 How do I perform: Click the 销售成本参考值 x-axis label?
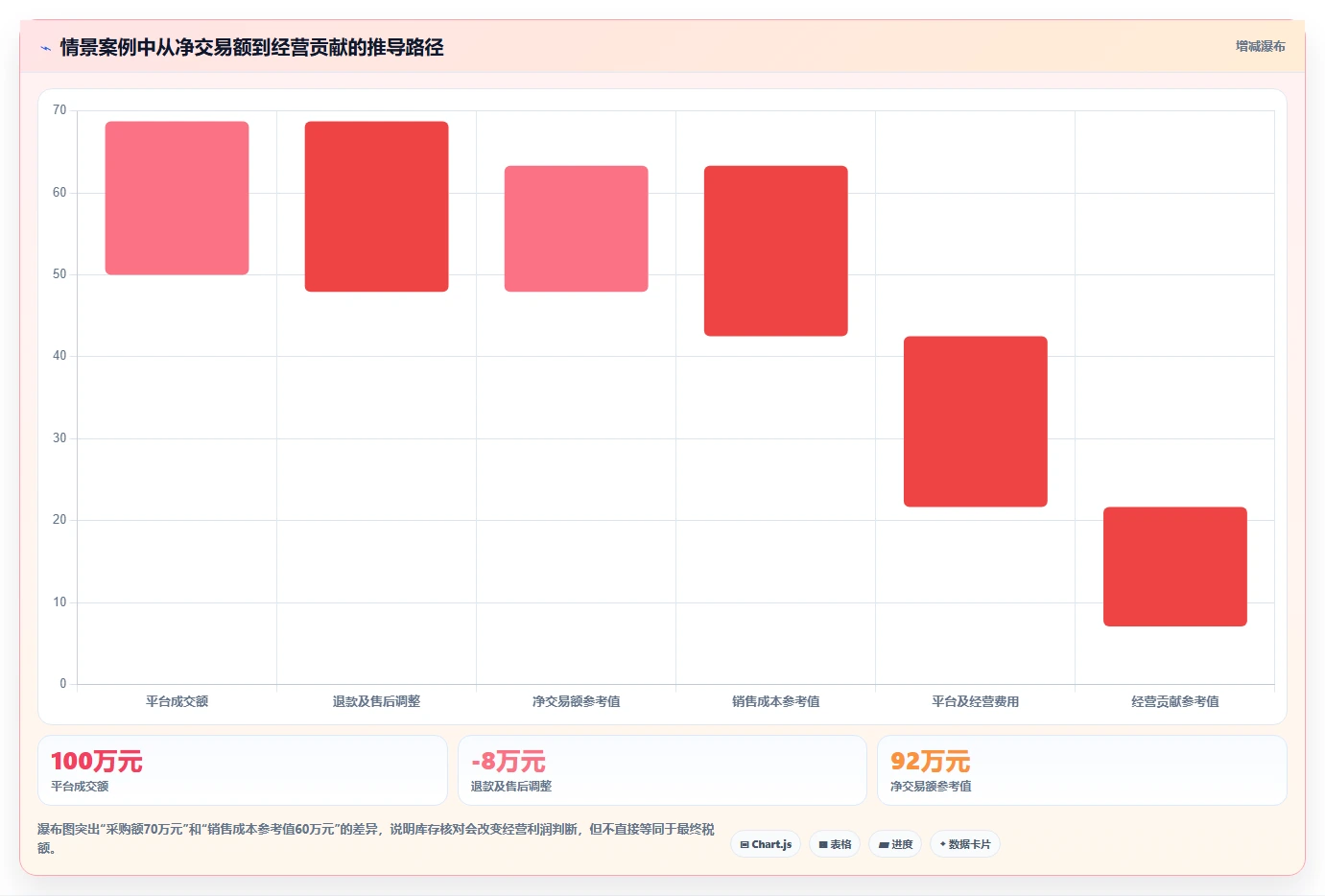776,701
